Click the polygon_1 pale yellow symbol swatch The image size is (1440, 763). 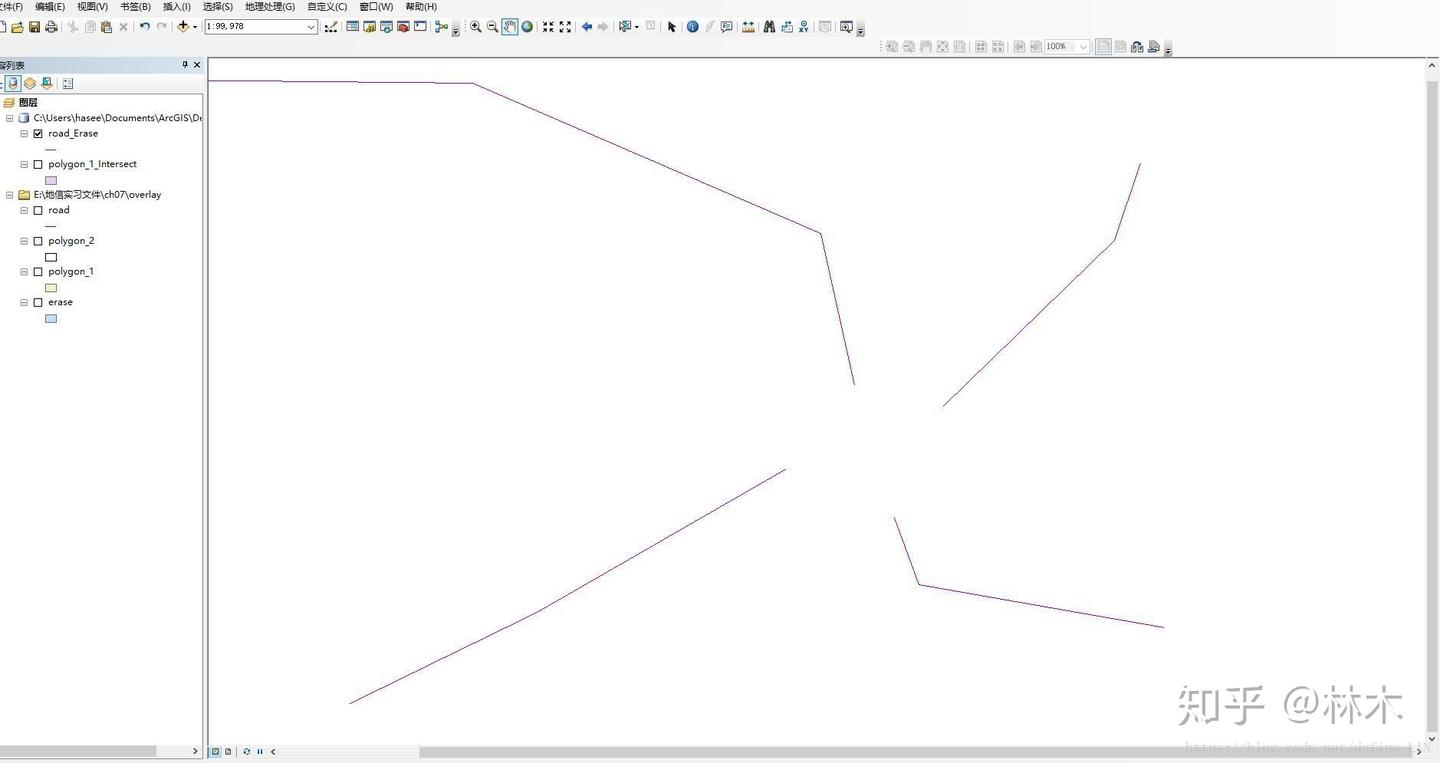tap(51, 288)
